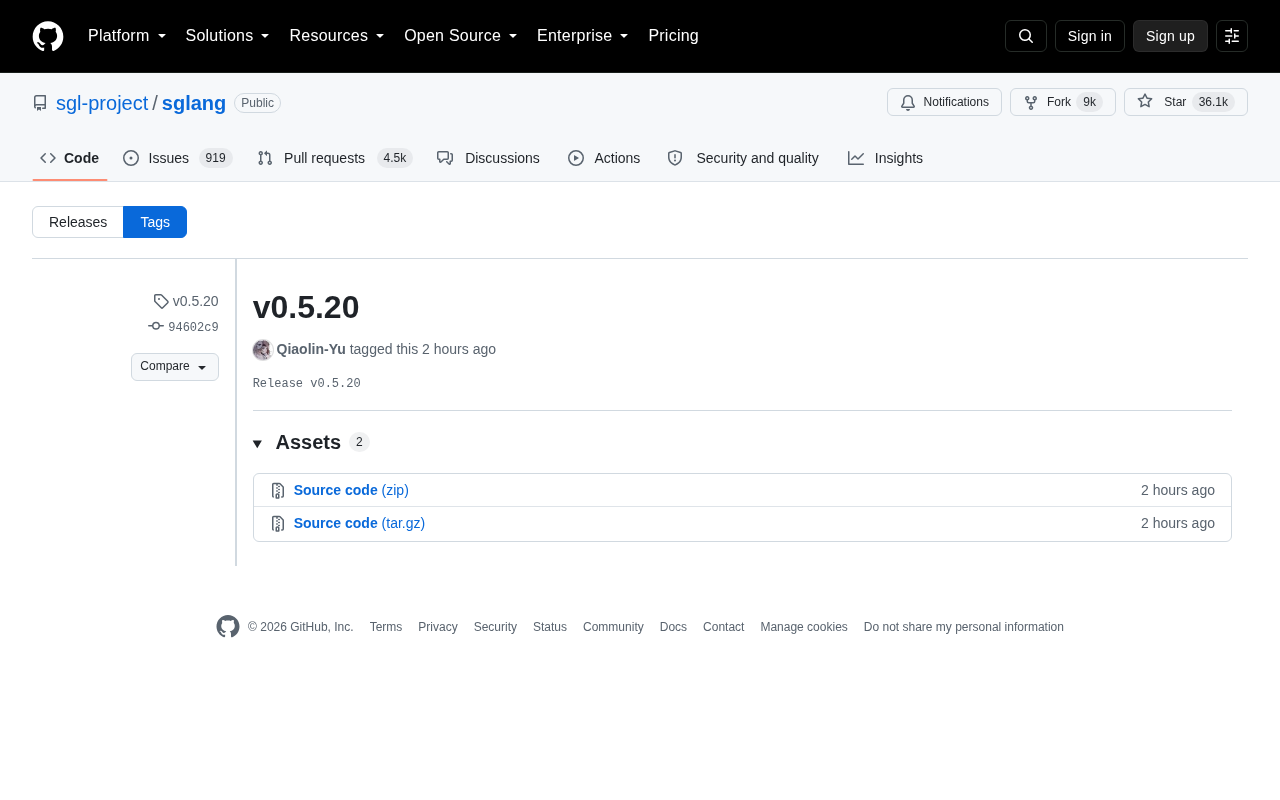
Task: Click the archive icon for Source code (tar.gz)
Action: point(278,524)
